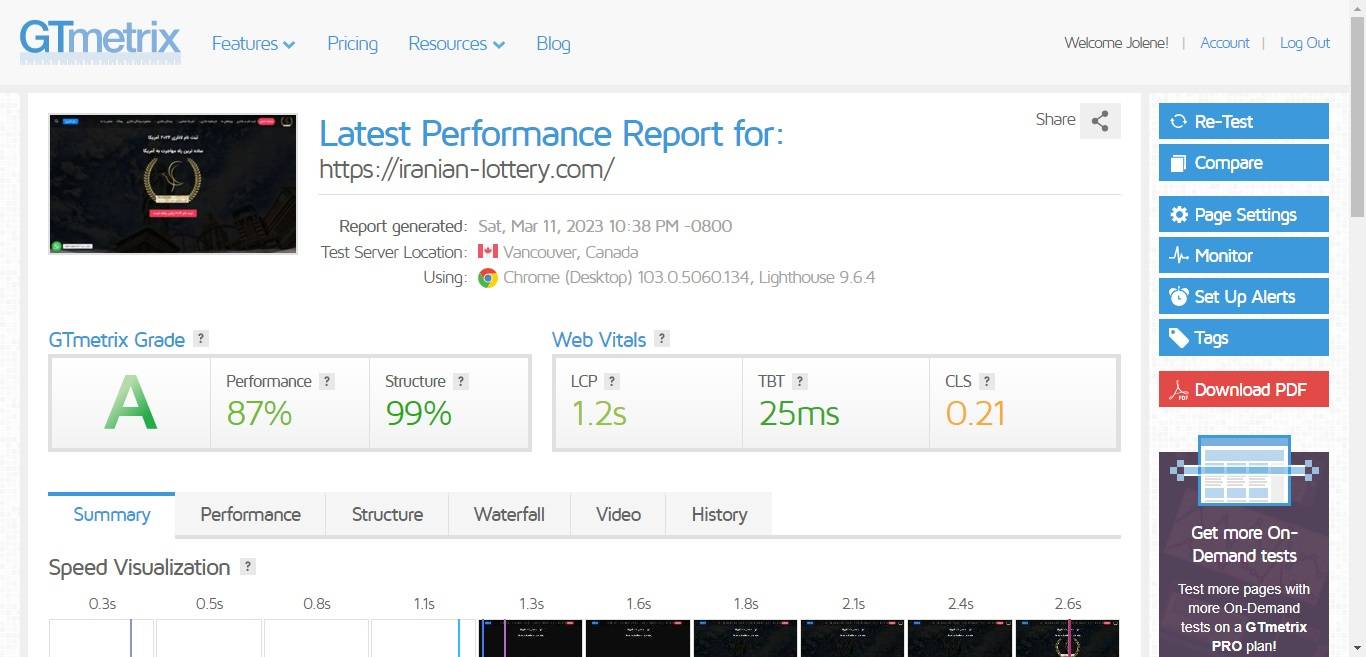
Task: Open the Pricing page
Action: pyautogui.click(x=352, y=43)
